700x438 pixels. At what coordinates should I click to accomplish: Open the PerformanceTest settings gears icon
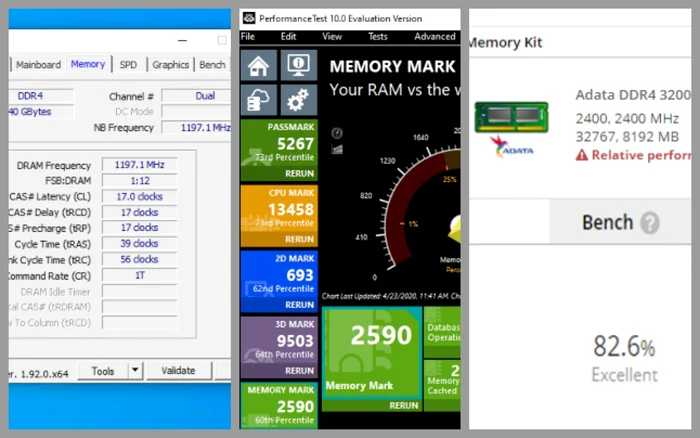pos(299,100)
